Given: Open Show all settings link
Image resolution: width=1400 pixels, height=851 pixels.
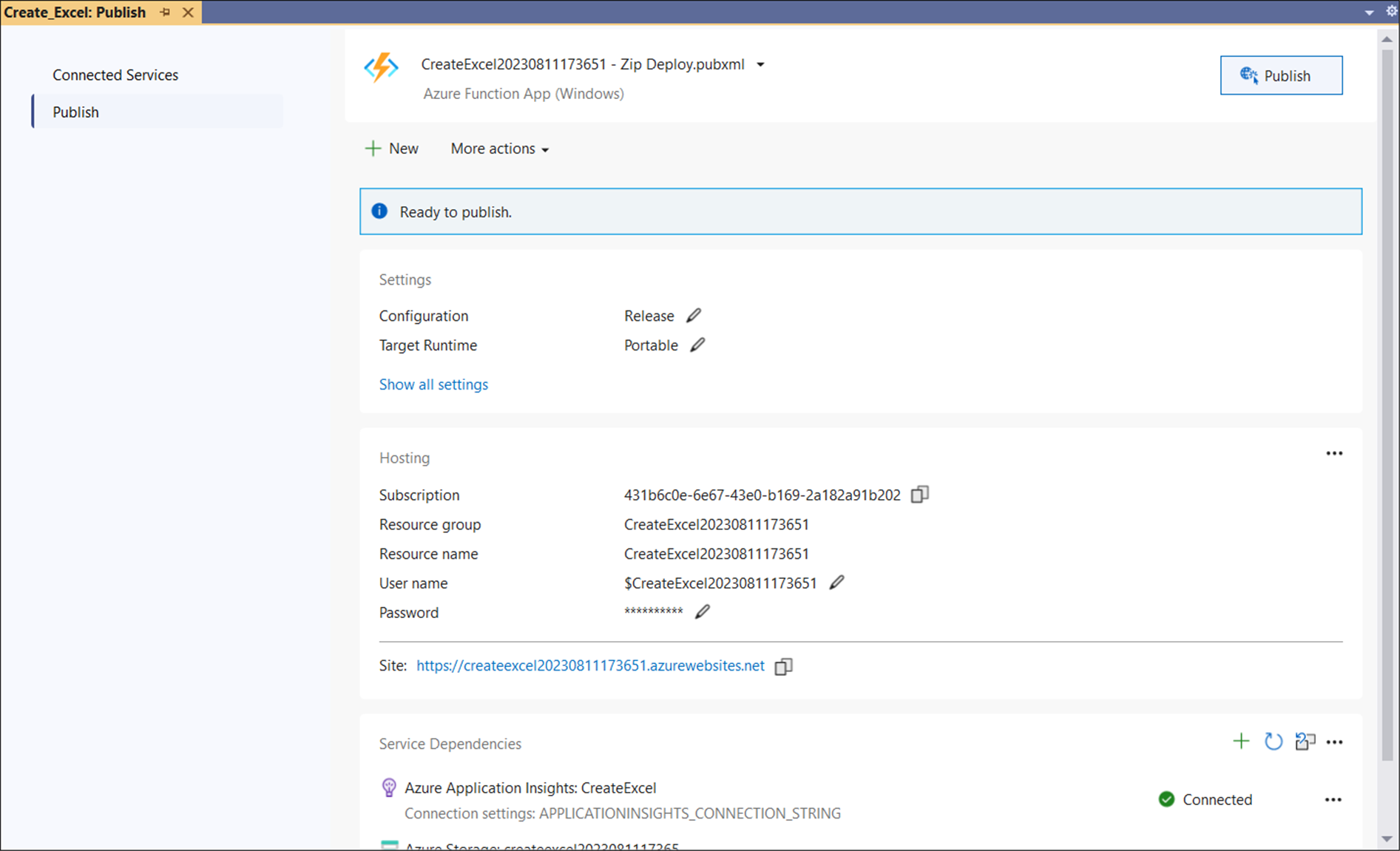Looking at the screenshot, I should [x=433, y=384].
